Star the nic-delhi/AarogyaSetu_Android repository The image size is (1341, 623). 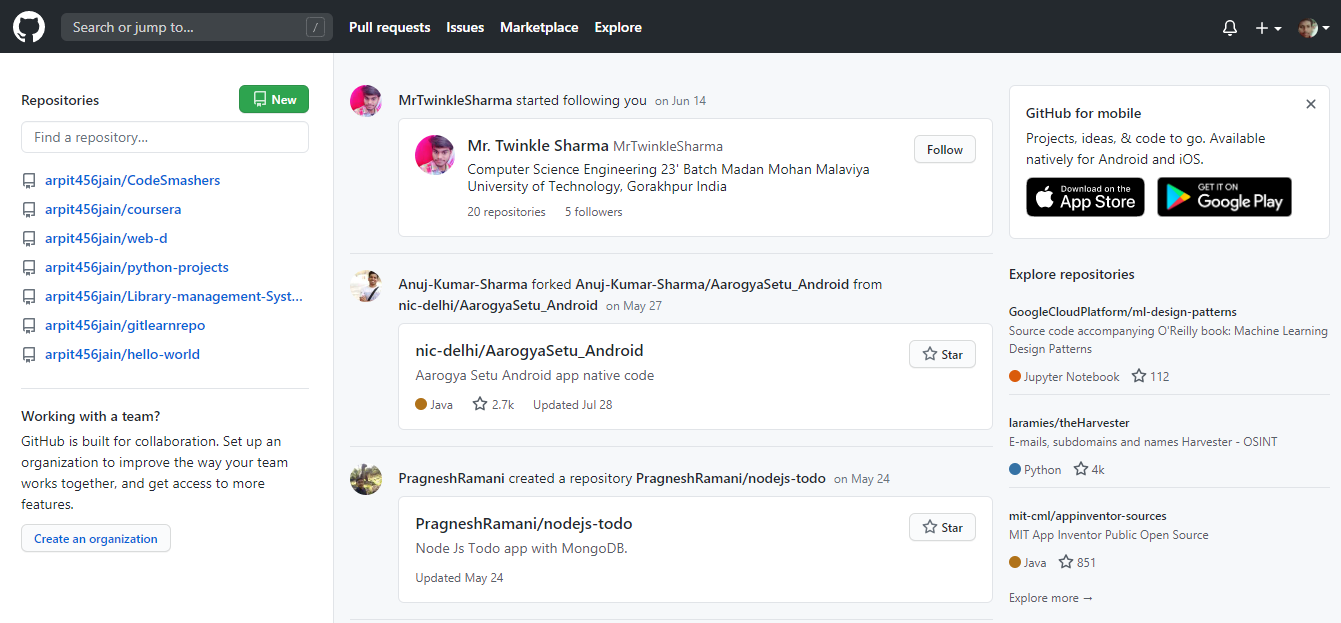pyautogui.click(x=942, y=354)
